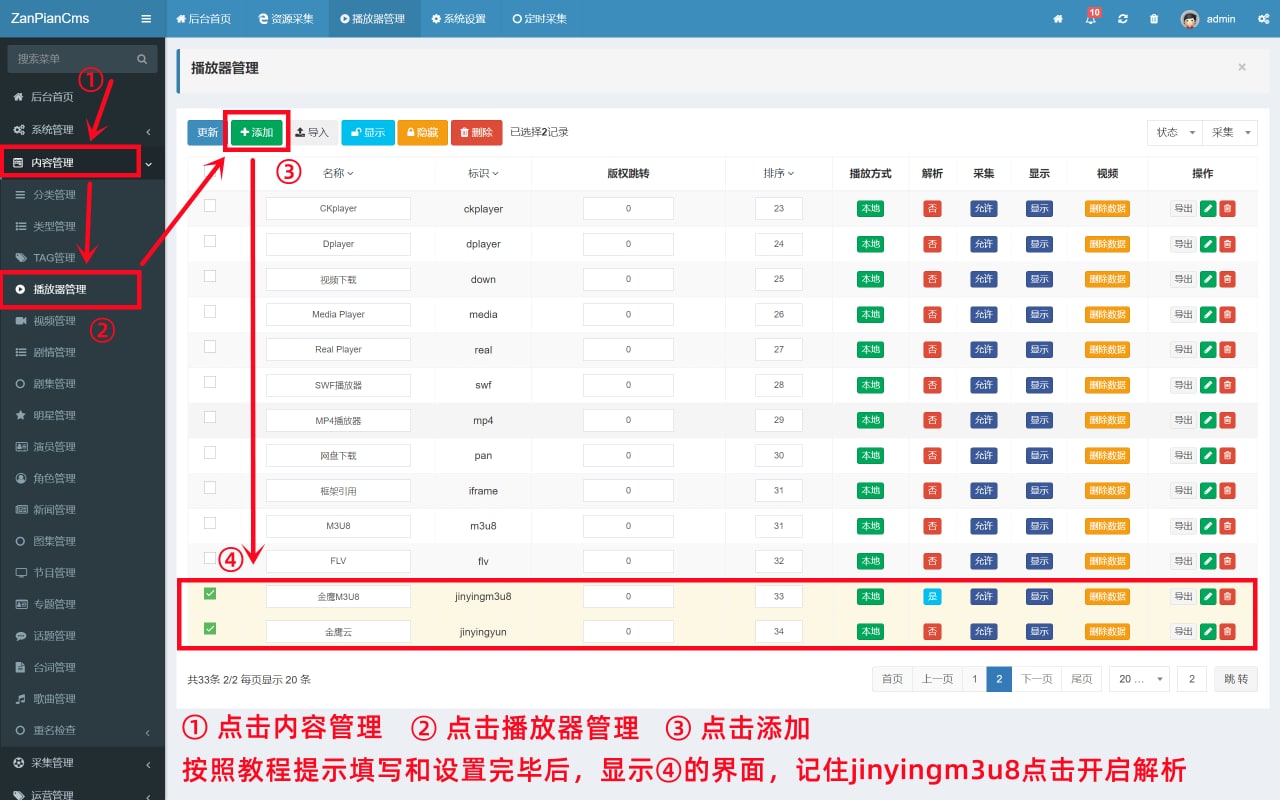Click the refresh icon in header
1280x800 pixels.
pos(1123,19)
